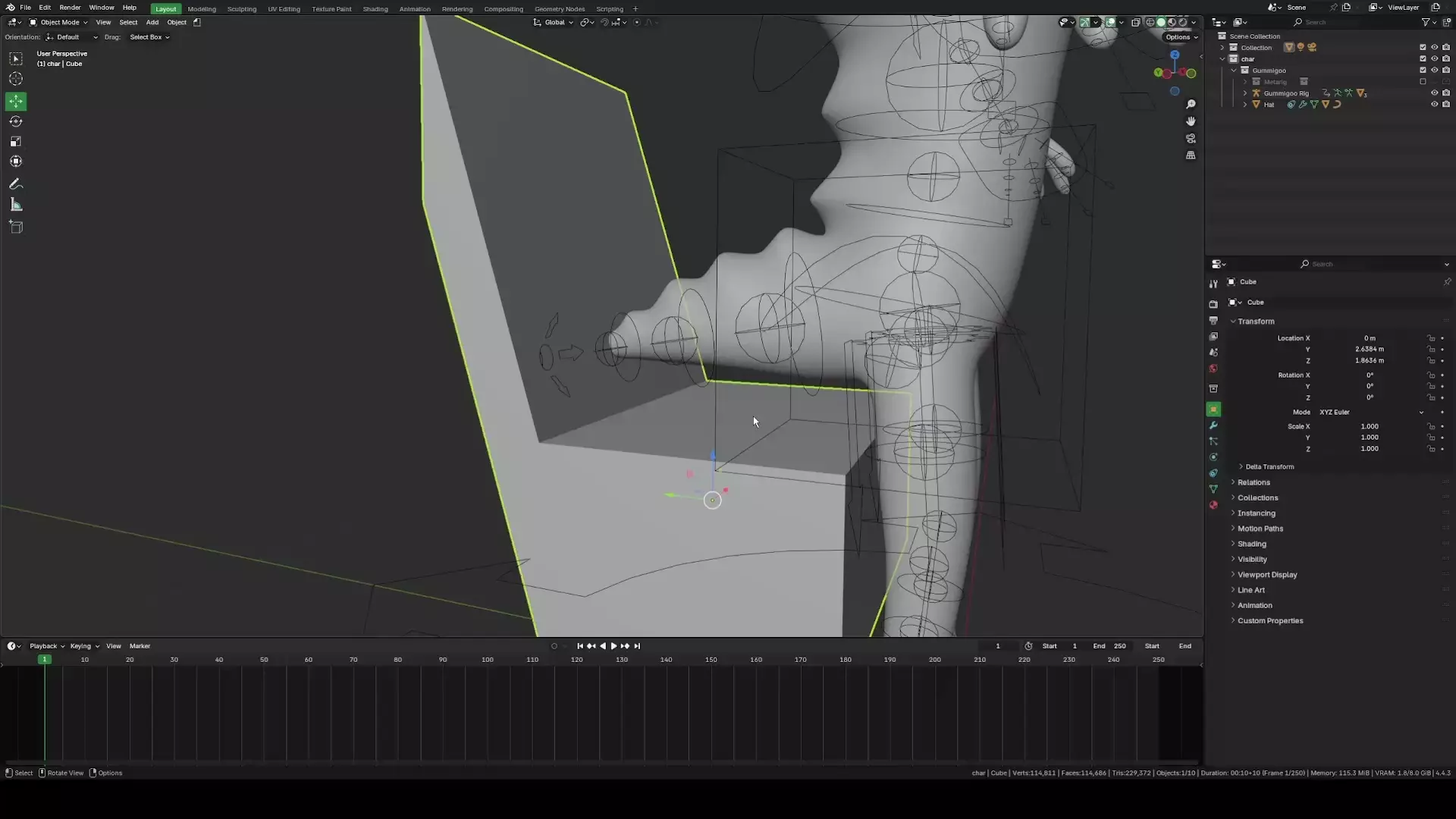Toggle exclude checkbox for Collection

coord(1423,47)
